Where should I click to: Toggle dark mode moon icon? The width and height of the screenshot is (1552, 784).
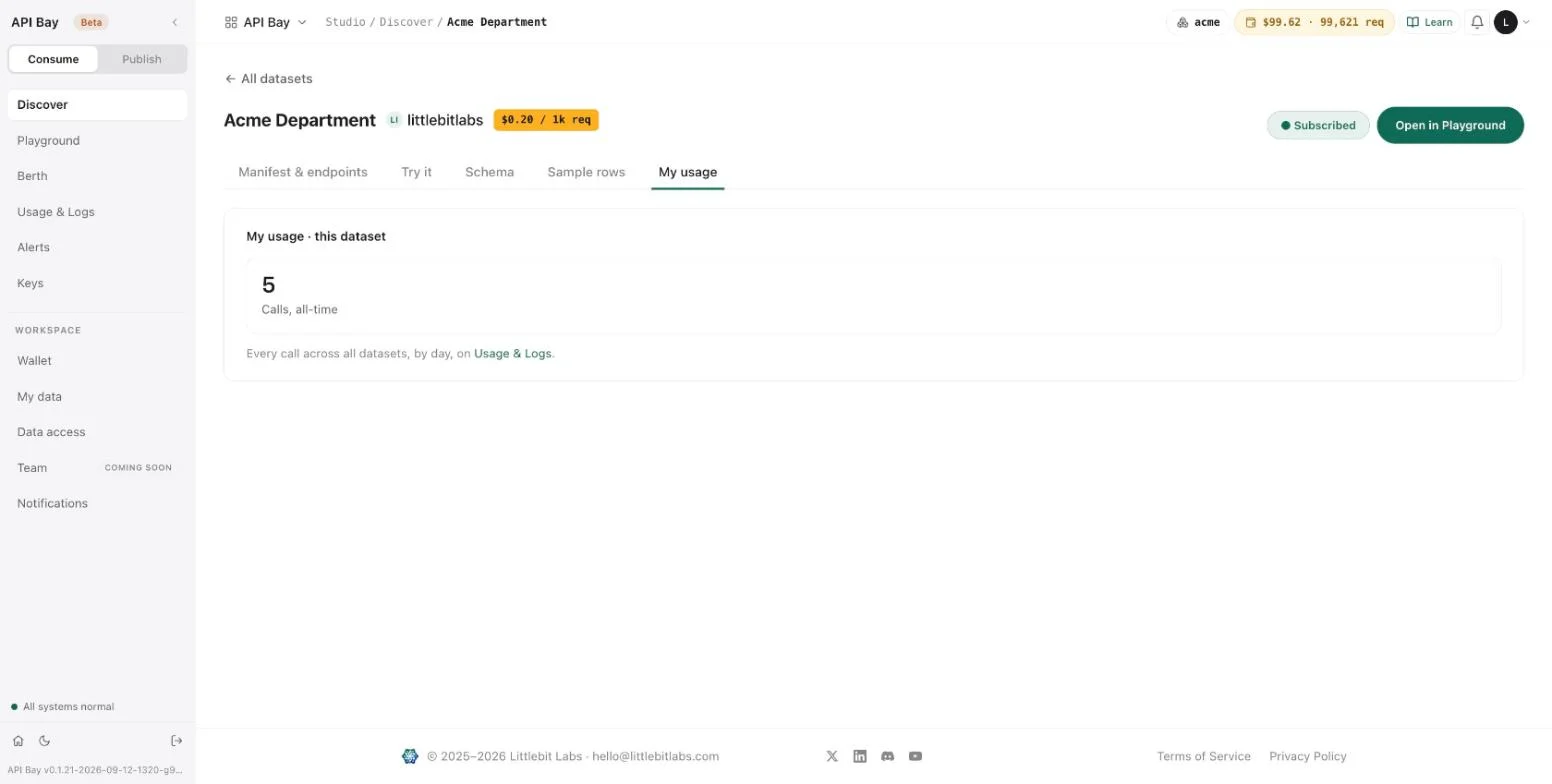pyautogui.click(x=44, y=741)
